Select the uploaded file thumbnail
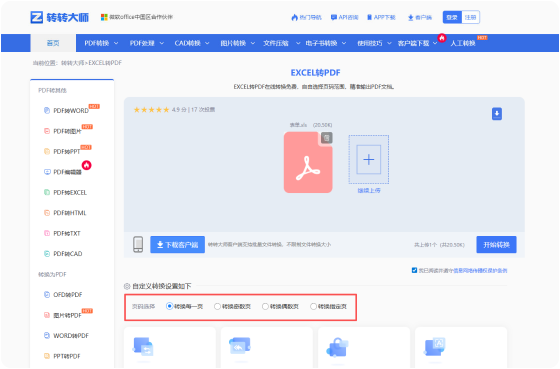This screenshot has height=369, width=560. tap(308, 163)
